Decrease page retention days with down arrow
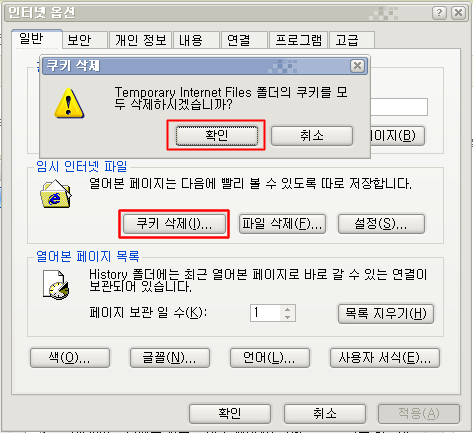The image size is (473, 433). pyautogui.click(x=288, y=317)
